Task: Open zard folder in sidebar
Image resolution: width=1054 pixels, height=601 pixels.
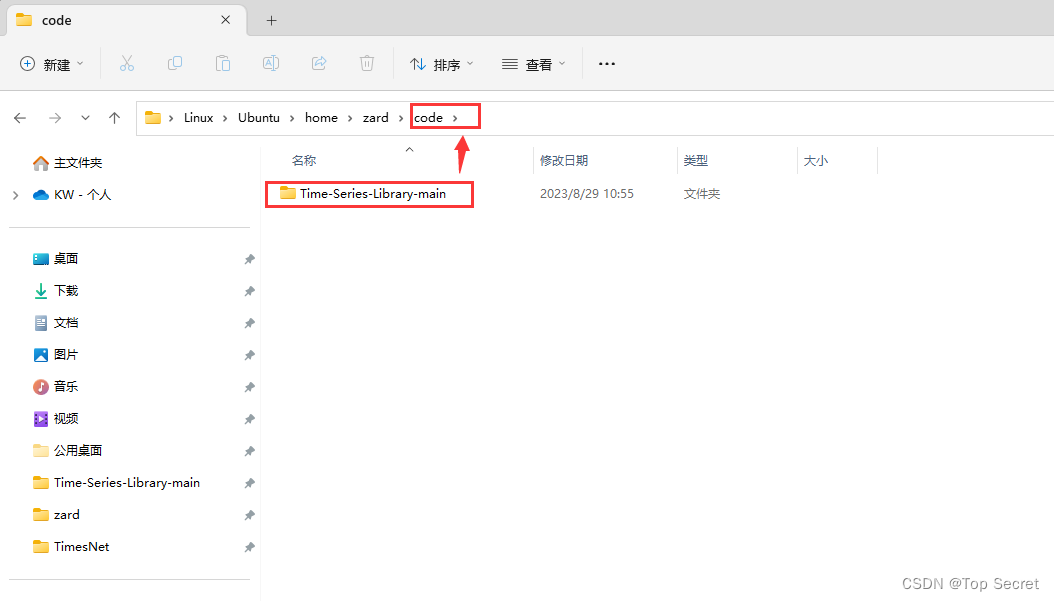Action: [x=56, y=515]
